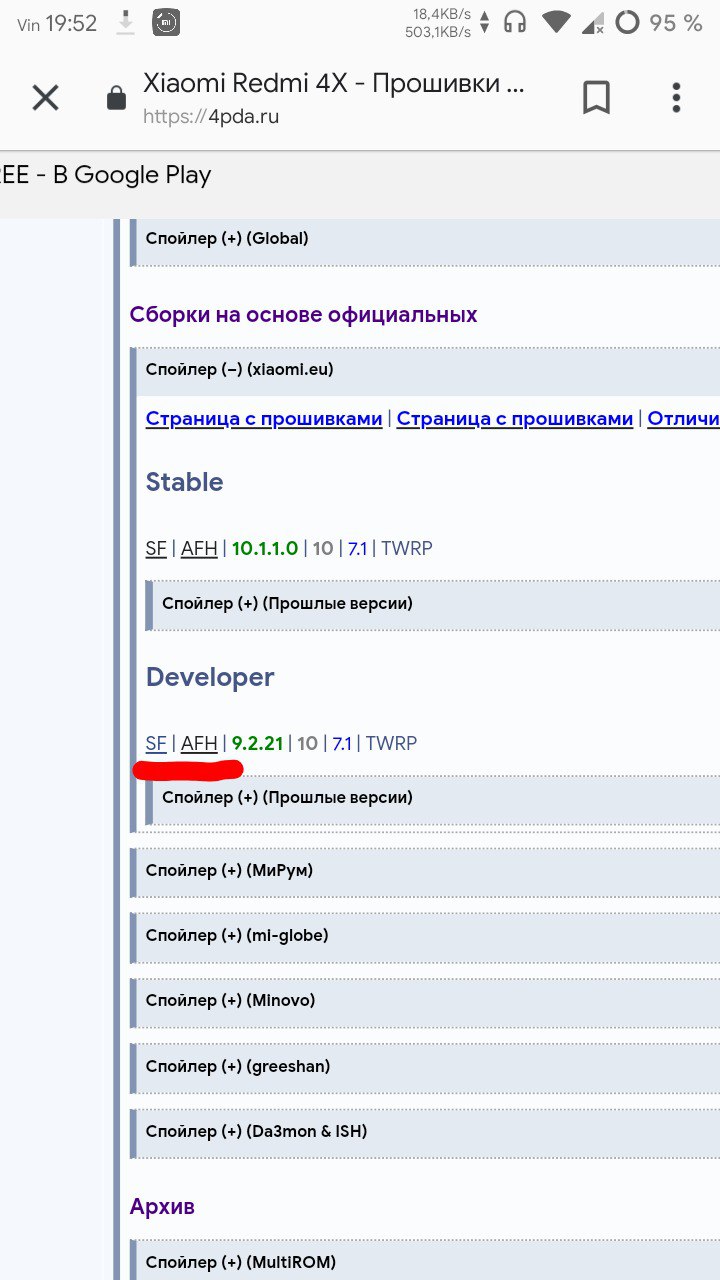The width and height of the screenshot is (720, 1280).
Task: Tap the Stable section heading
Action: click(x=185, y=481)
